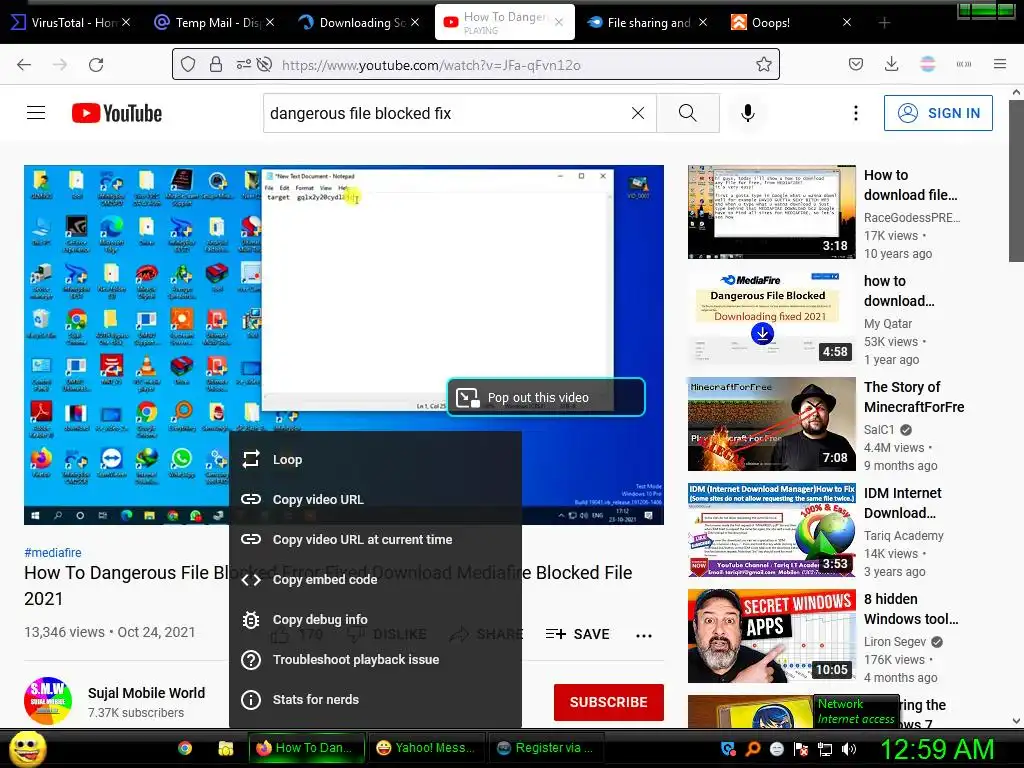This screenshot has width=1024, height=768.
Task: Switch to Register via taskbar window
Action: pyautogui.click(x=545, y=748)
